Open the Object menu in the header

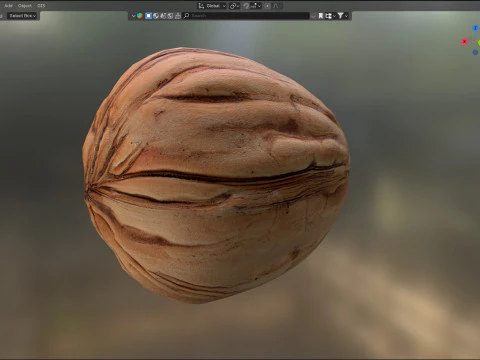pos(25,6)
